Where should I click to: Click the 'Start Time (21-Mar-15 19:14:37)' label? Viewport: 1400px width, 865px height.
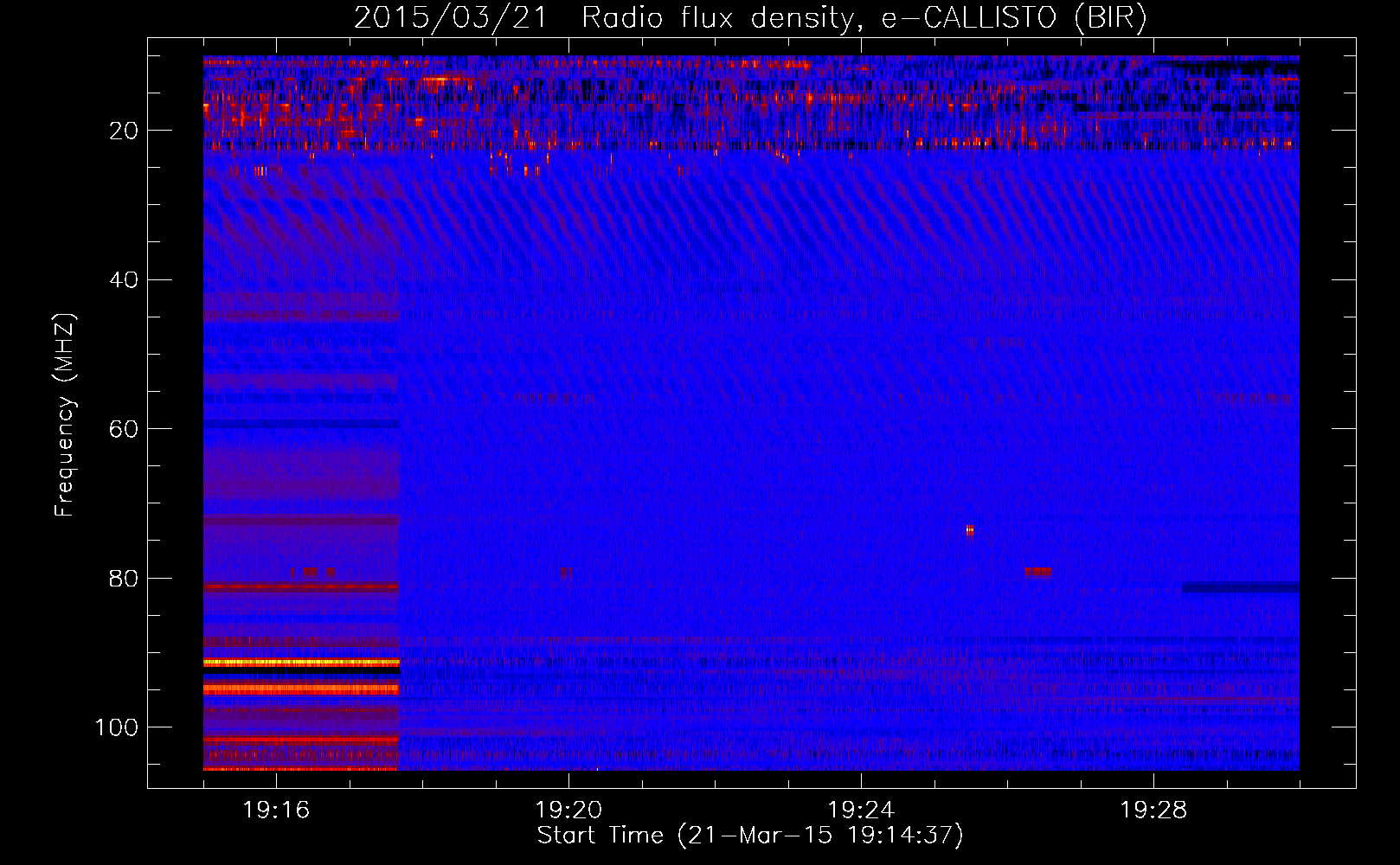[750, 836]
